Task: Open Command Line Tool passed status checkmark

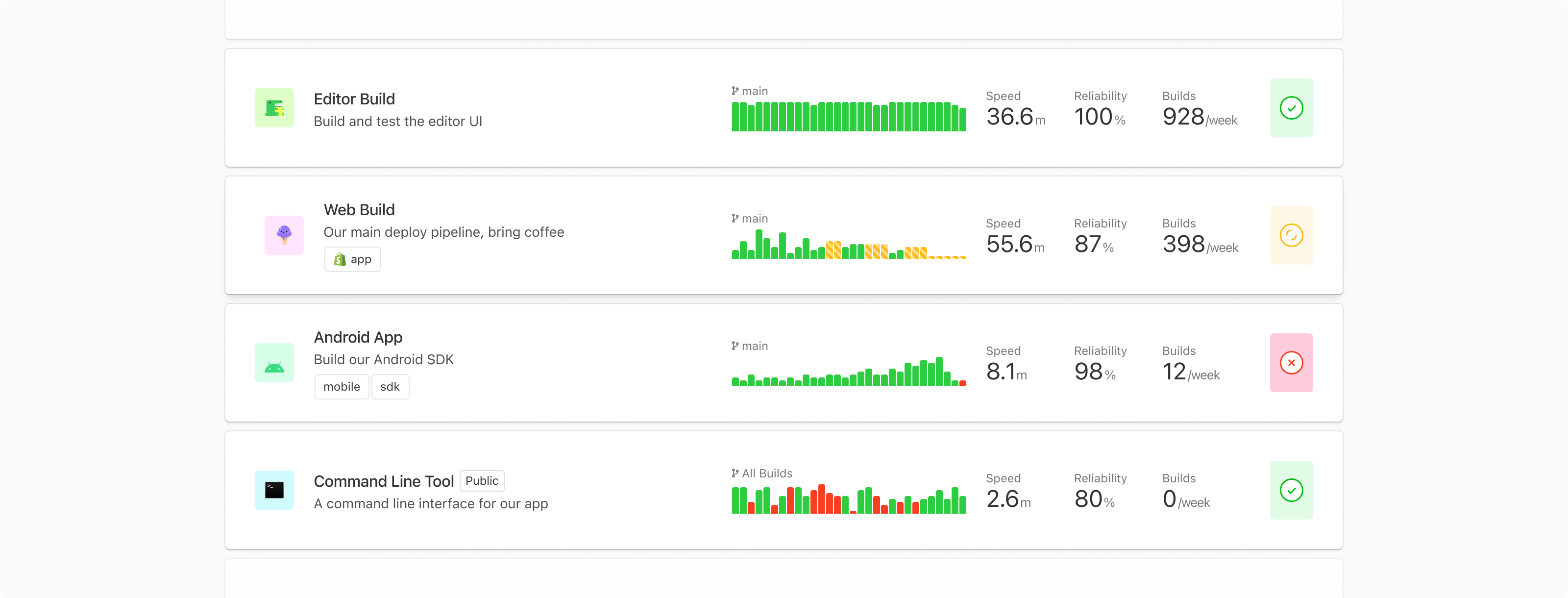Action: coord(1291,490)
